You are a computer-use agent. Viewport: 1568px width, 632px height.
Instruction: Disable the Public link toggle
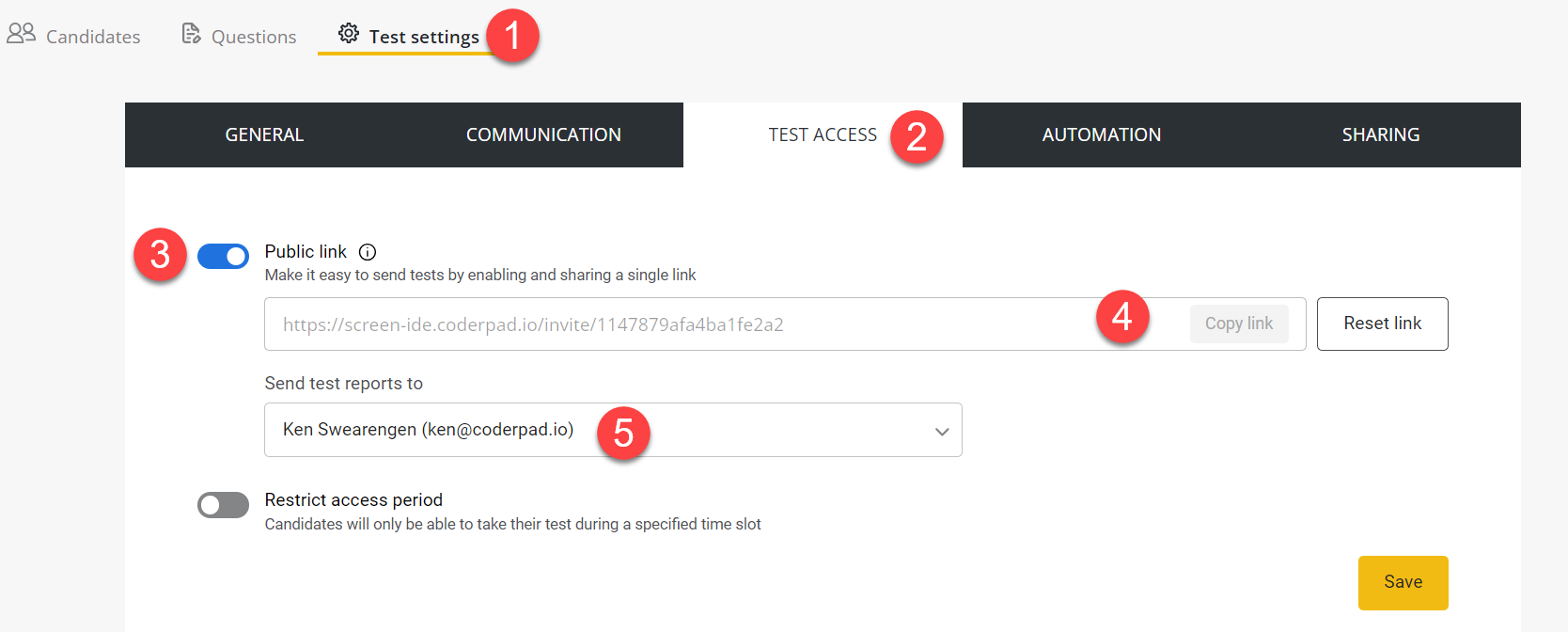tap(223, 256)
